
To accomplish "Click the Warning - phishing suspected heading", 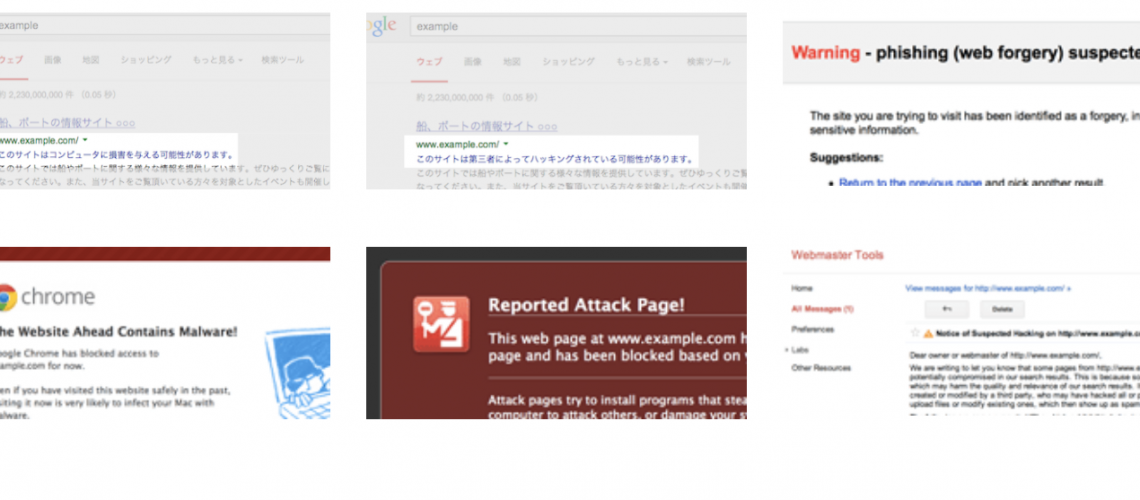I will click(x=966, y=52).
